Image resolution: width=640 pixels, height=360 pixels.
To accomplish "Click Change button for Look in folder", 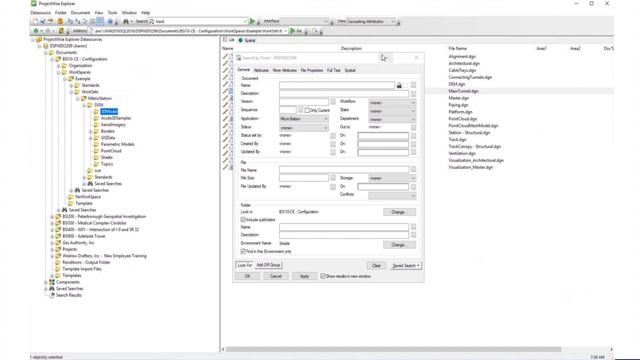I will [x=399, y=212].
